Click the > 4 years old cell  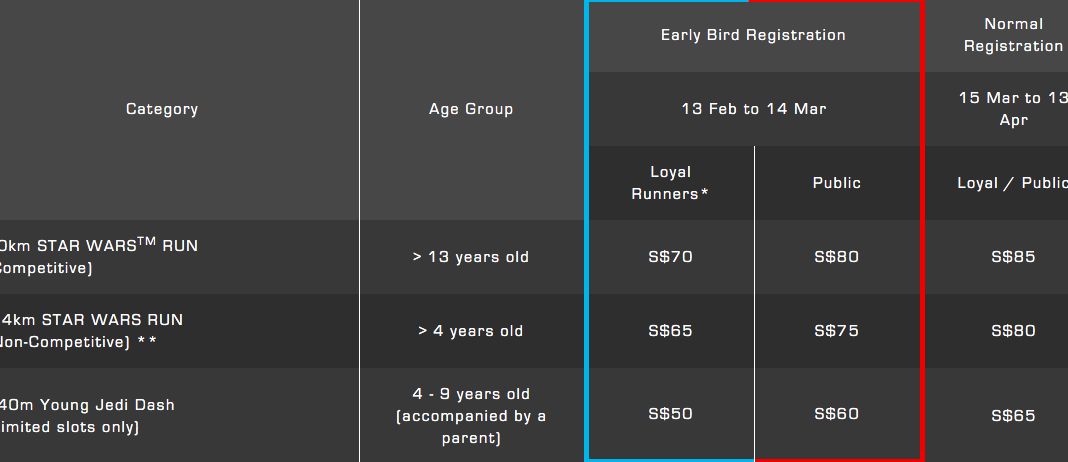pos(471,331)
